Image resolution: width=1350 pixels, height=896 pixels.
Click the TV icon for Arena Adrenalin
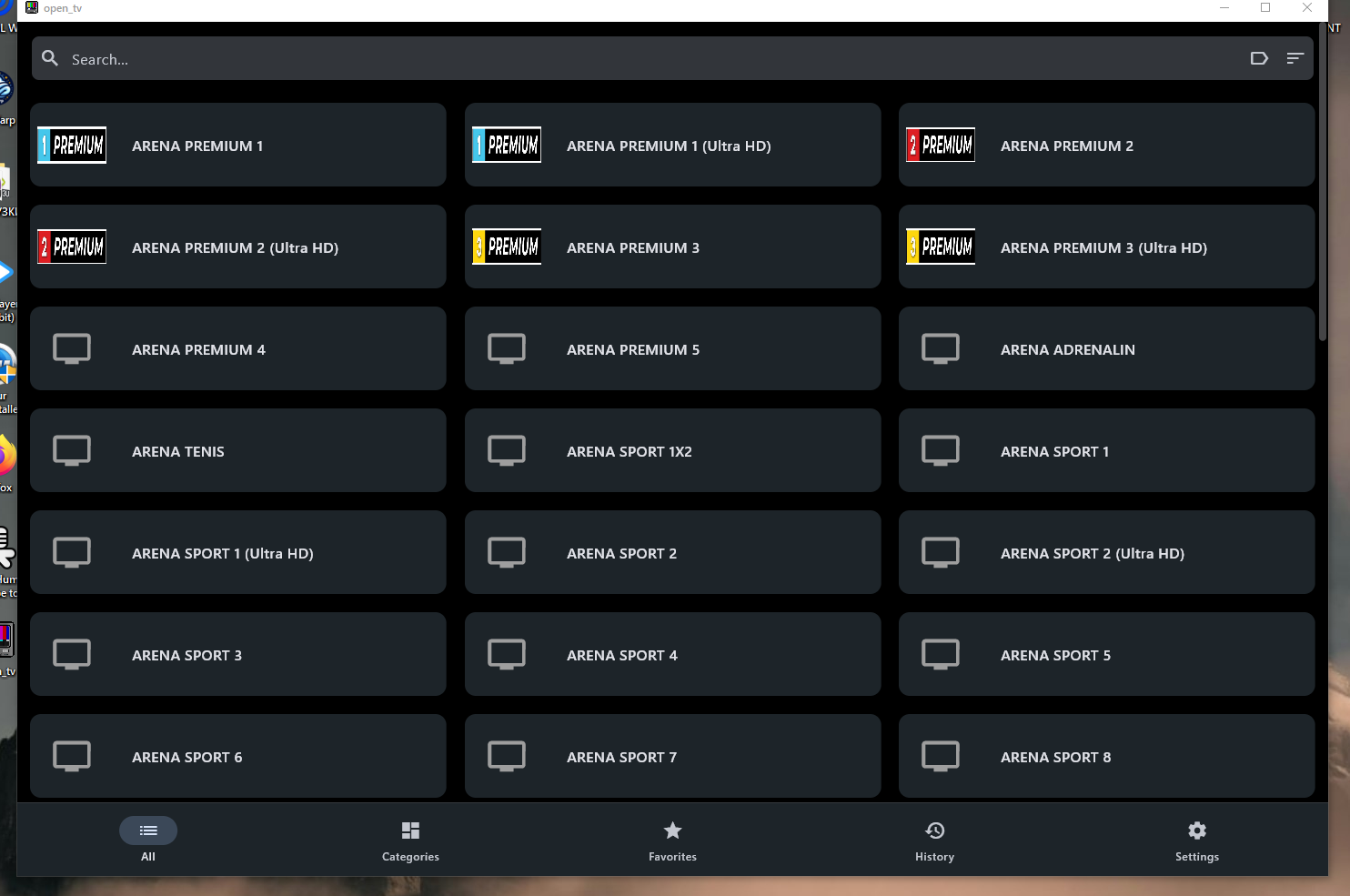click(x=941, y=348)
